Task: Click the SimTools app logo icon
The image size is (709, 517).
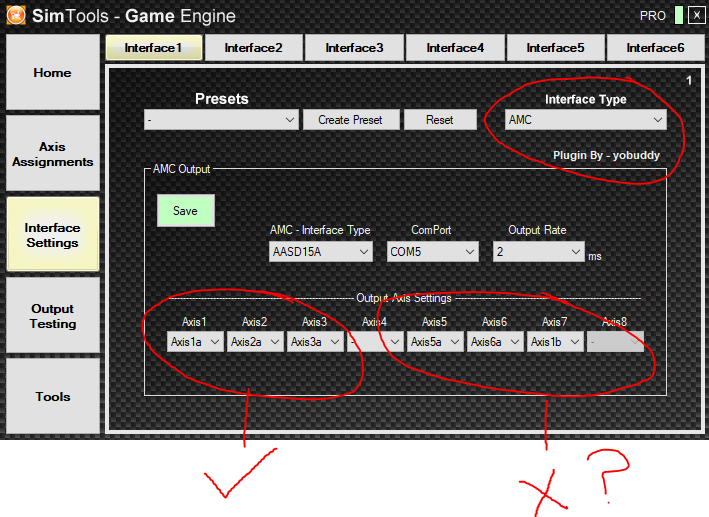Action: coord(16,15)
